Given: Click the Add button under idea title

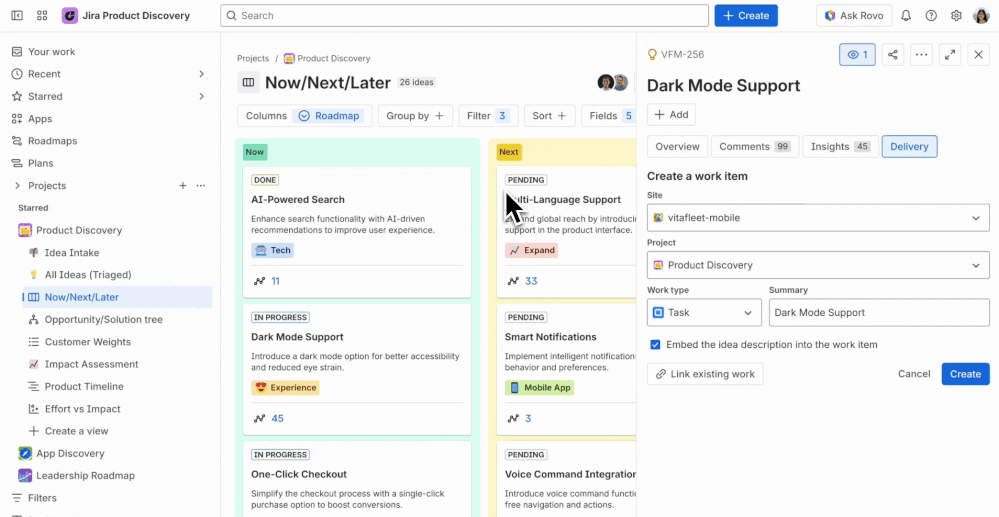Looking at the screenshot, I should coord(672,115).
